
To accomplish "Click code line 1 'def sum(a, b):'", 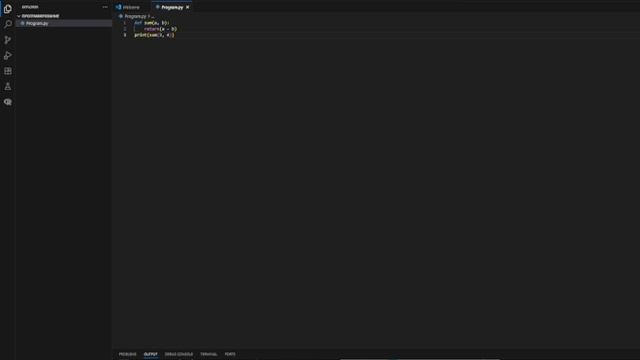I will coord(151,23).
